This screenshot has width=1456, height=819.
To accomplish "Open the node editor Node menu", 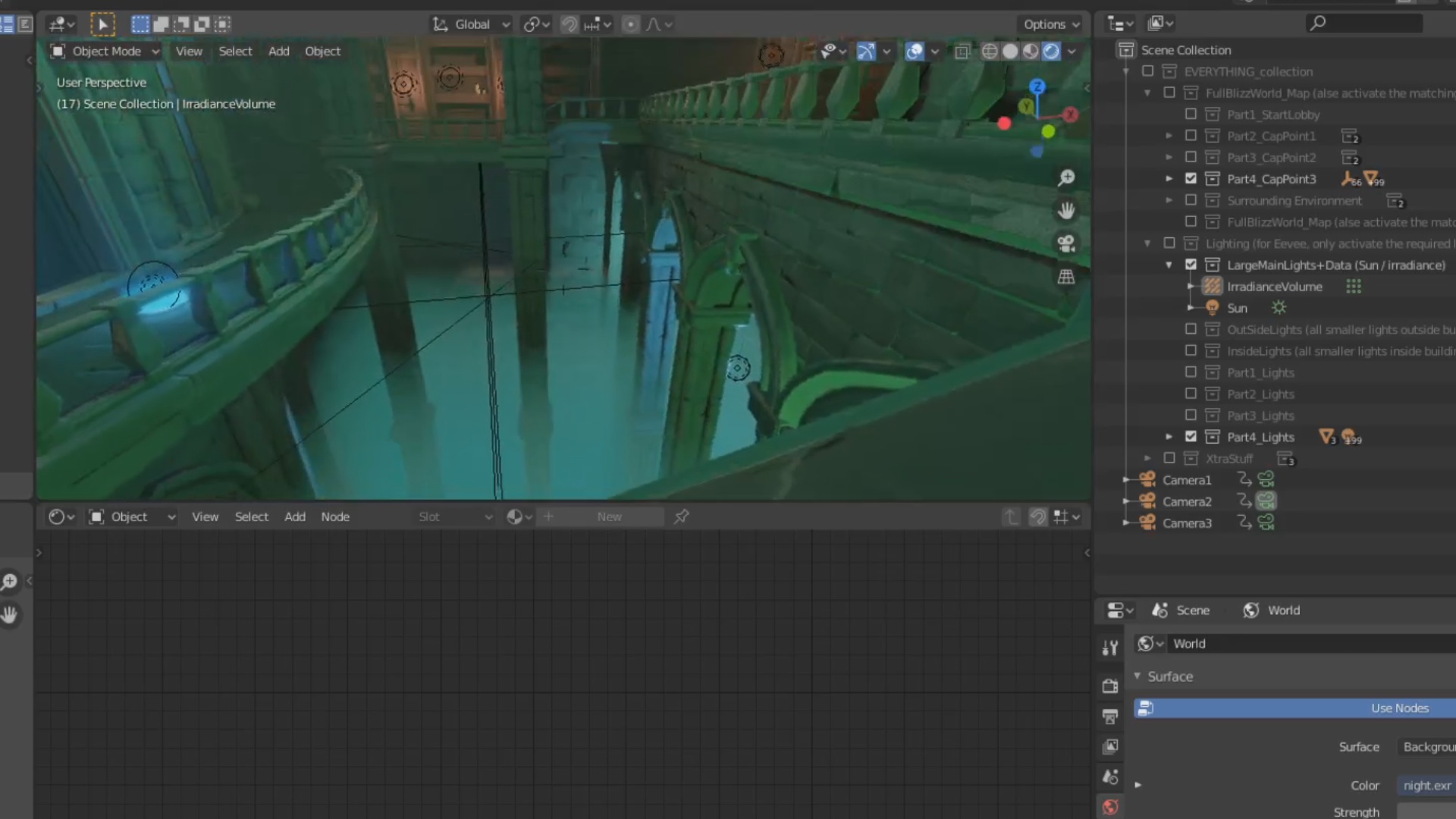I will pyautogui.click(x=334, y=516).
